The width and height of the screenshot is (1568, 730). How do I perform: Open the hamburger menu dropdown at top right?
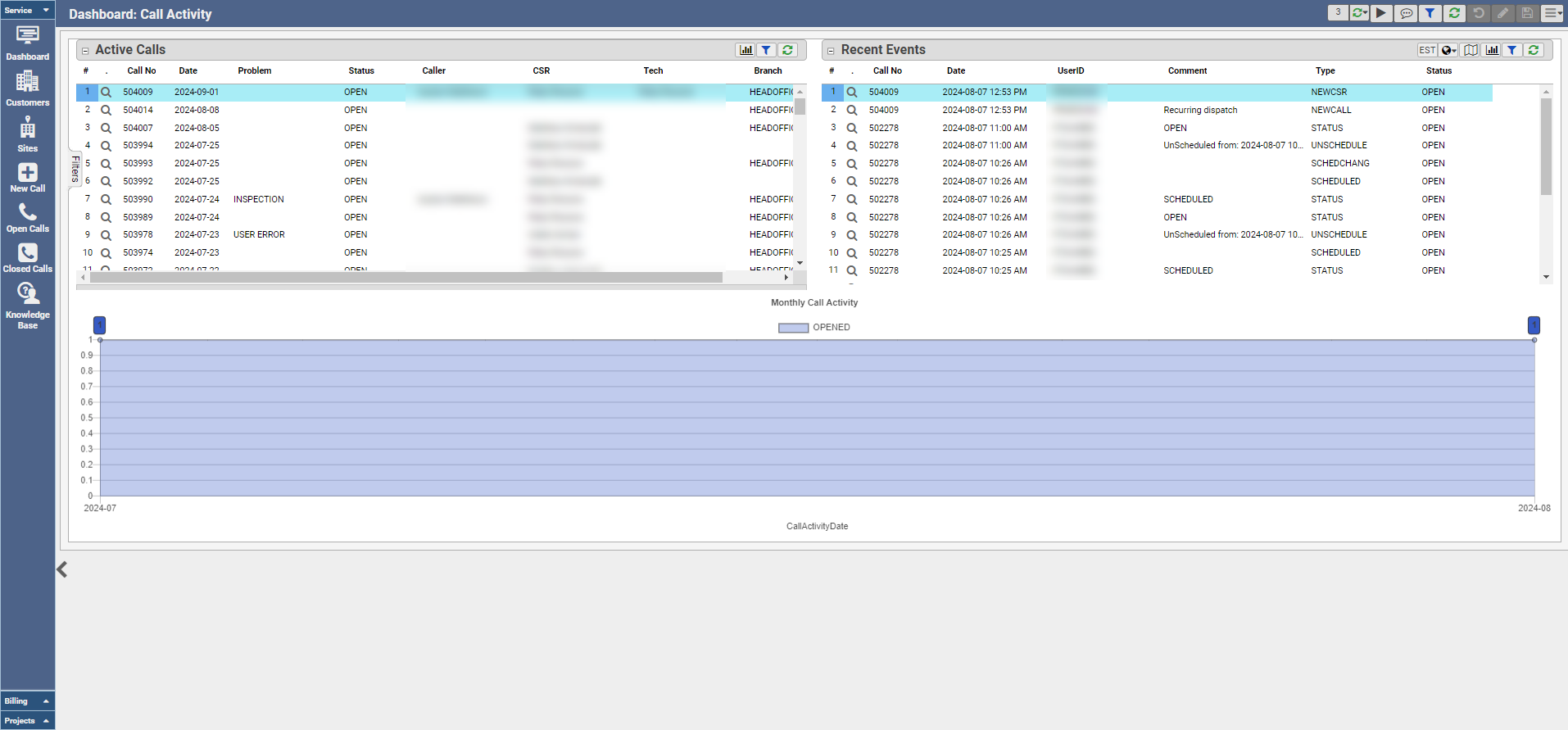[x=1552, y=13]
